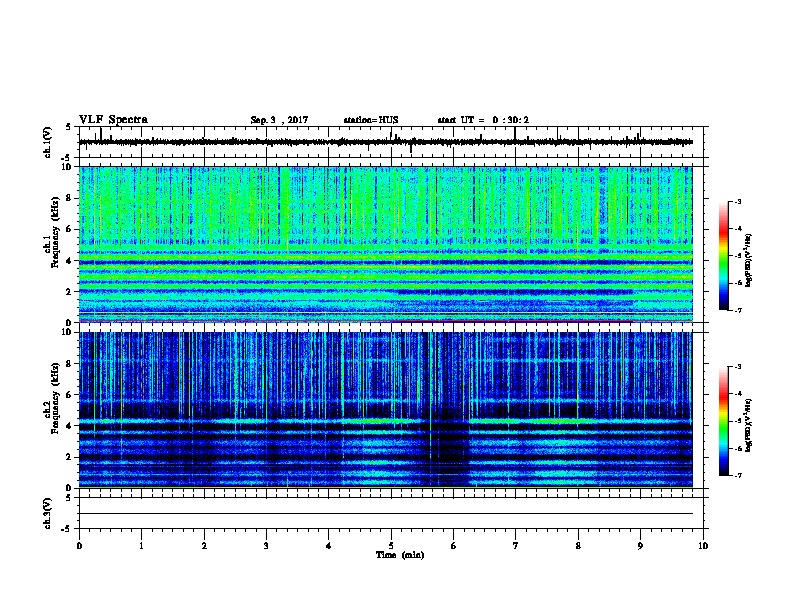Image resolution: width=792 pixels, height=612 pixels.
Task: Click the ch.2 spectrogram panel
Action: point(385,410)
